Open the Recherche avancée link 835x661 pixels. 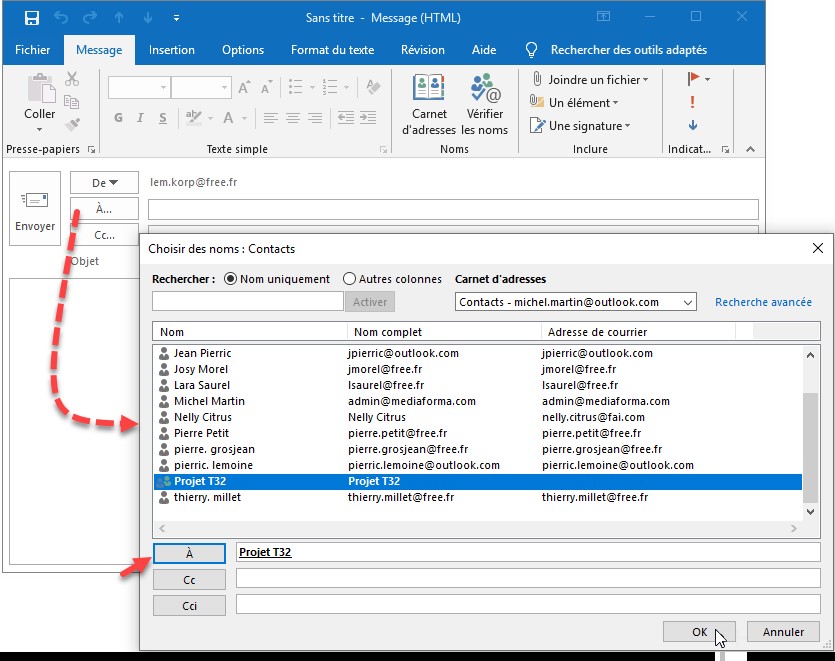pyautogui.click(x=763, y=302)
